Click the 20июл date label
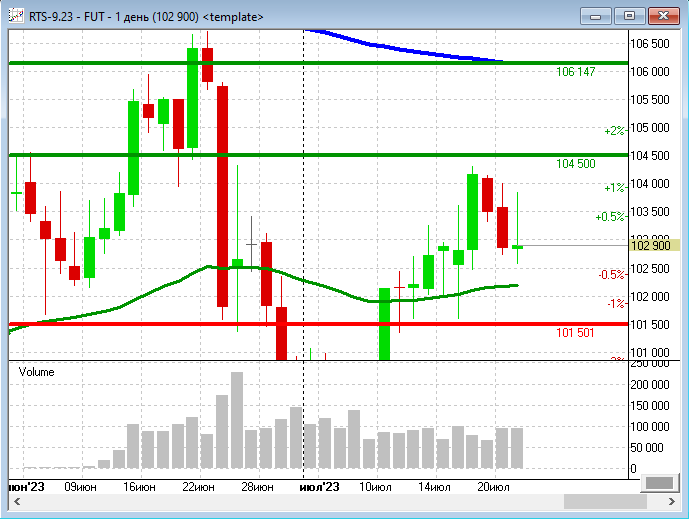689x519 pixels. tap(493, 487)
